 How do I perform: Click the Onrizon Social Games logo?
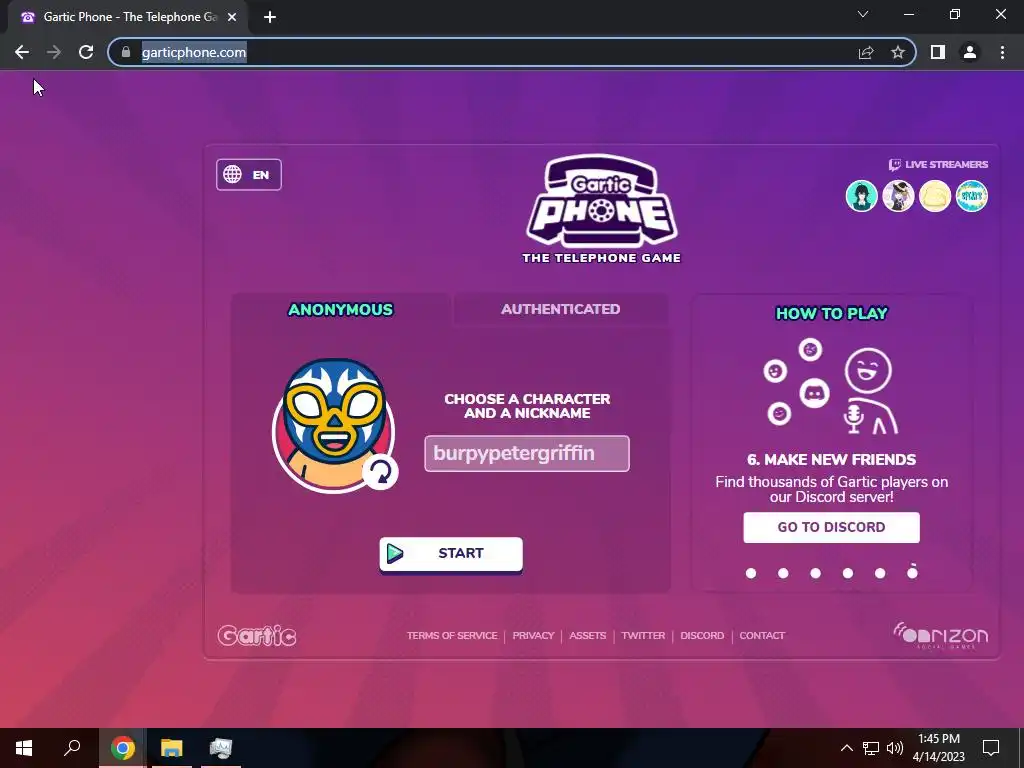click(940, 635)
